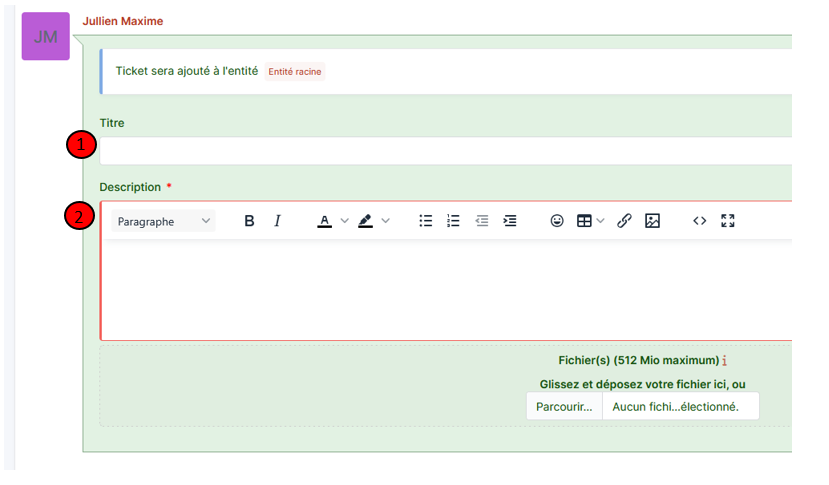Insert a bulleted list
This screenshot has width=829, height=485.
tap(426, 221)
